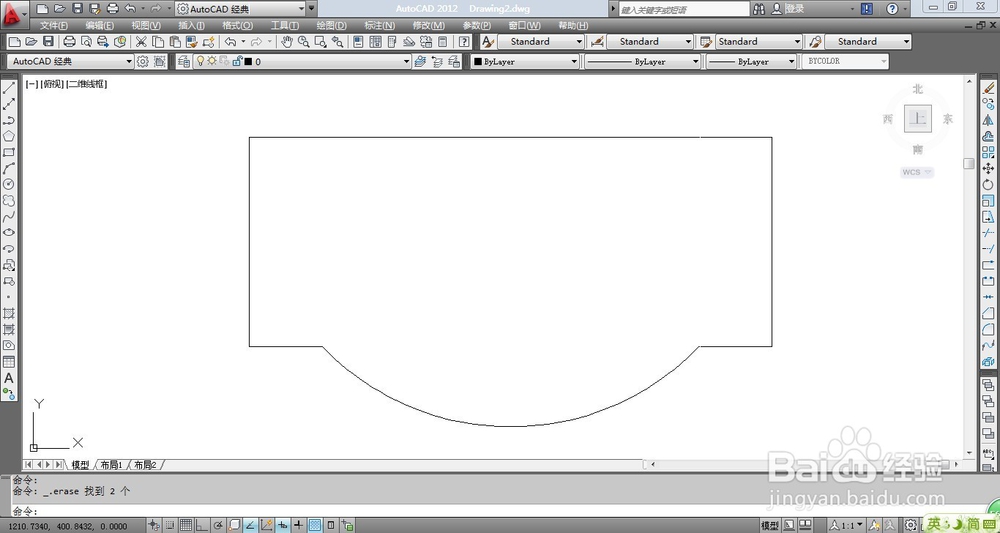The width and height of the screenshot is (1000, 533).
Task: Expand the layer list dropdown showing 0
Action: [x=406, y=62]
